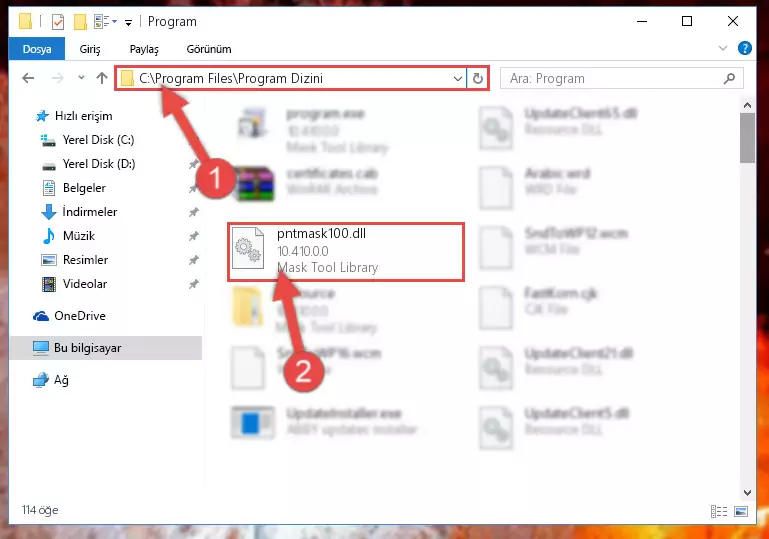Click the folder icon in title bar
The height and width of the screenshot is (539, 769).
point(25,21)
